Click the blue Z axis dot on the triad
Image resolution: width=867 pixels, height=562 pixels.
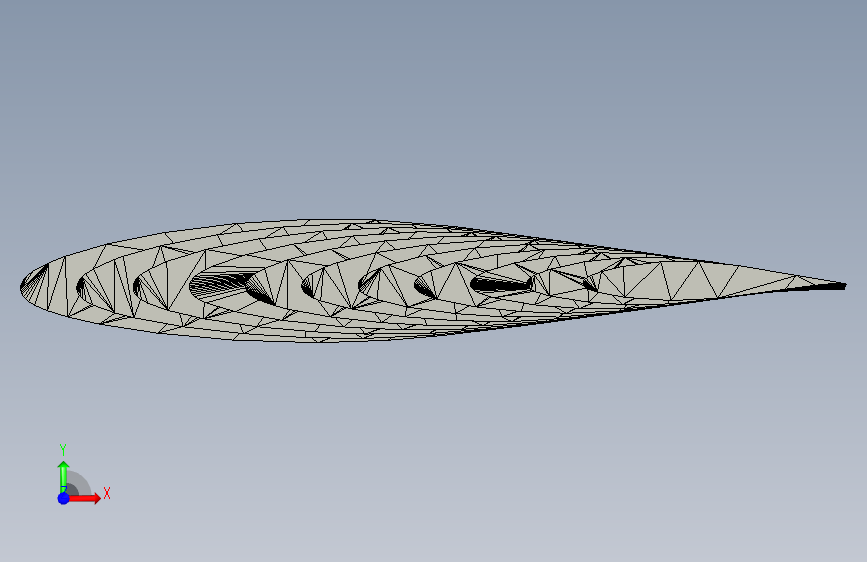(64, 498)
